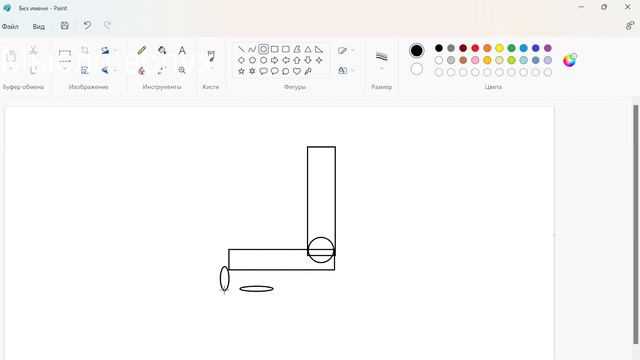Pick the dark red color swatch
This screenshot has width=640, height=360.
(463, 48)
